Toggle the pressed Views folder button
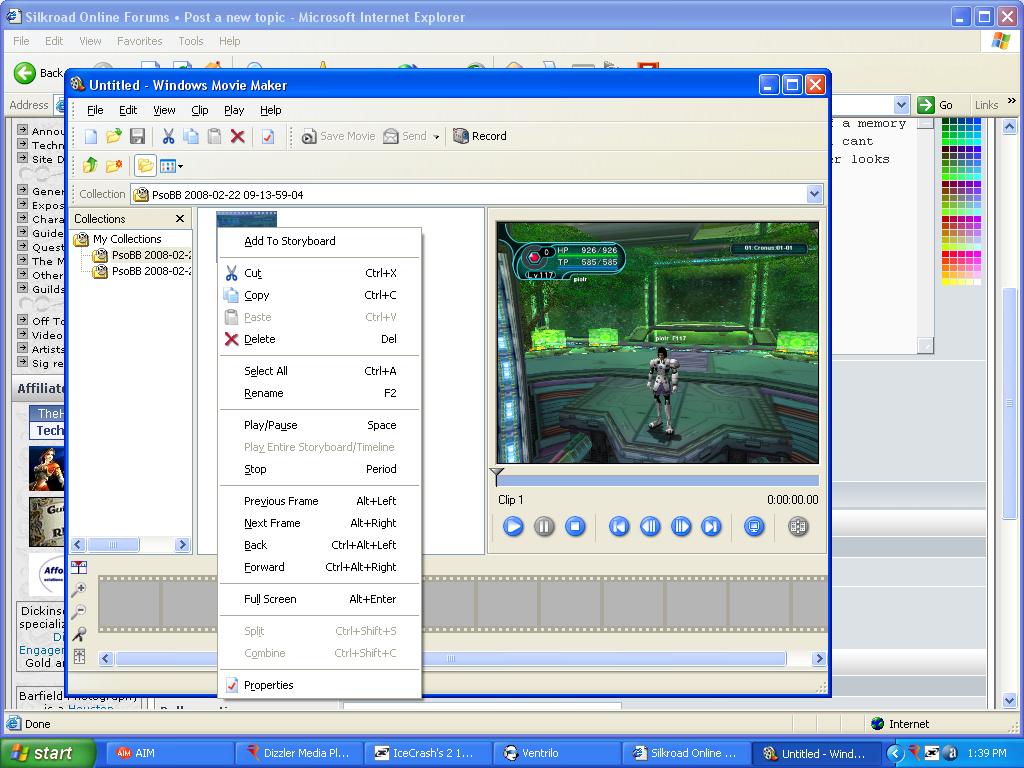The image size is (1024, 768). 145,165
